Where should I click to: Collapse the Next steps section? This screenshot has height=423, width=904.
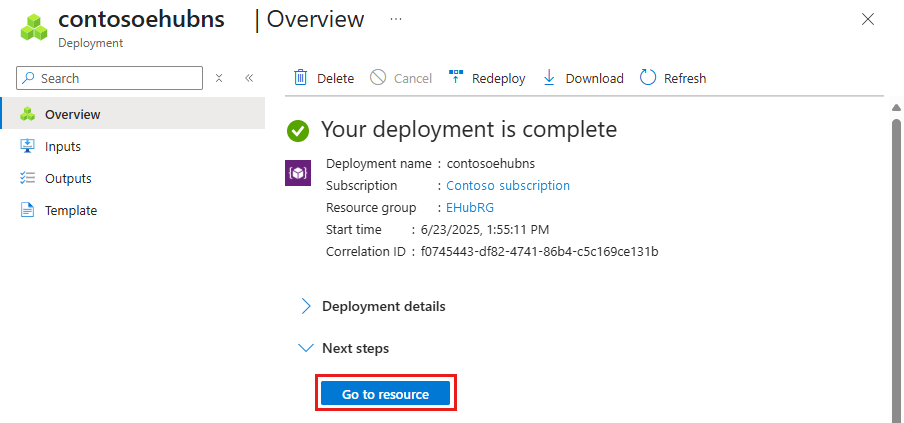[x=307, y=348]
